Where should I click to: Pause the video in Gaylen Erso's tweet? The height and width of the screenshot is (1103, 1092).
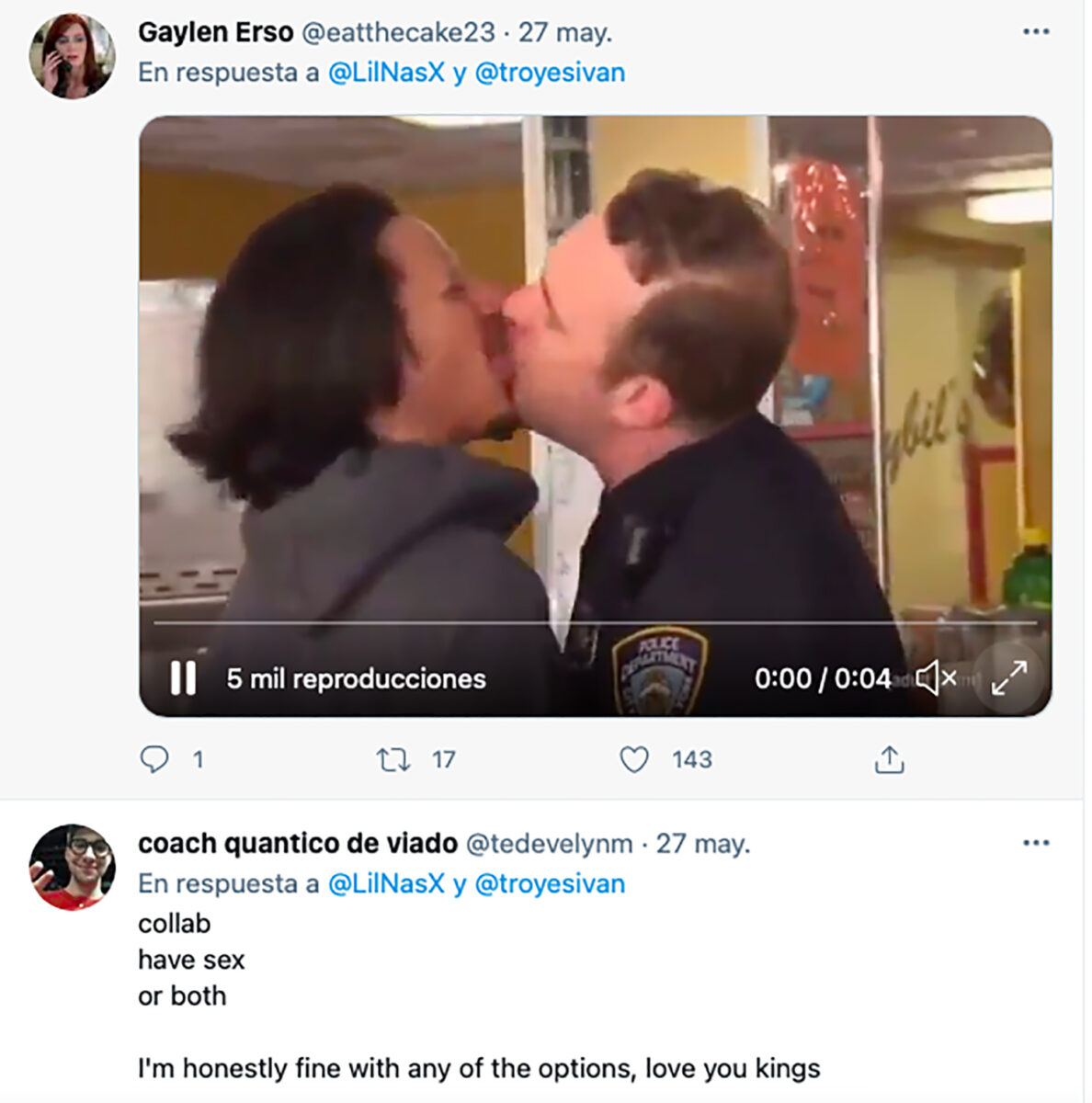pos(183,679)
